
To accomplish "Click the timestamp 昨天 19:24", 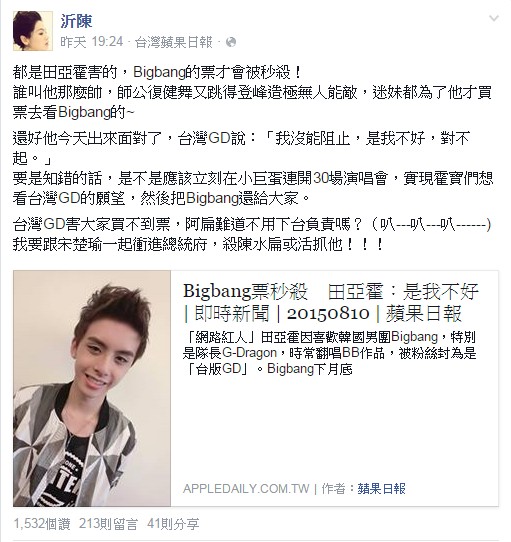I will coord(92,42).
